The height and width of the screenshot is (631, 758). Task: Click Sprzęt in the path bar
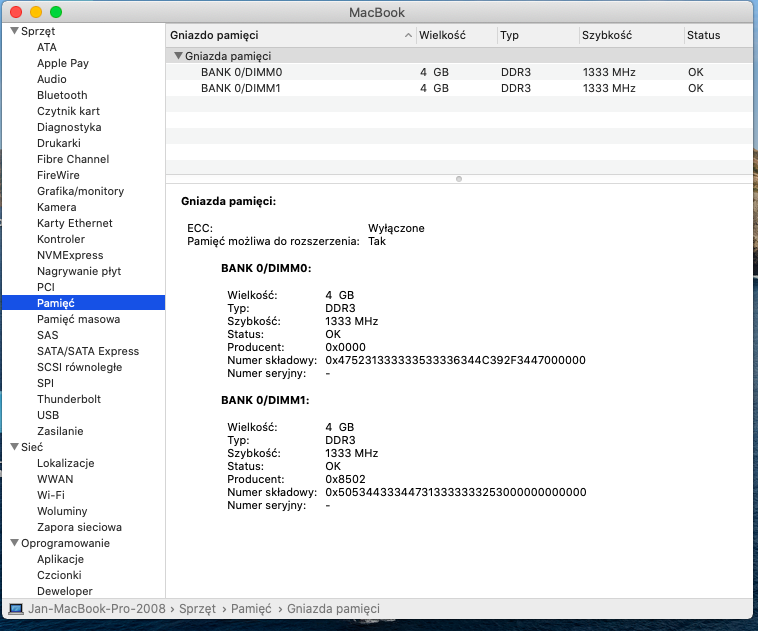click(x=197, y=609)
